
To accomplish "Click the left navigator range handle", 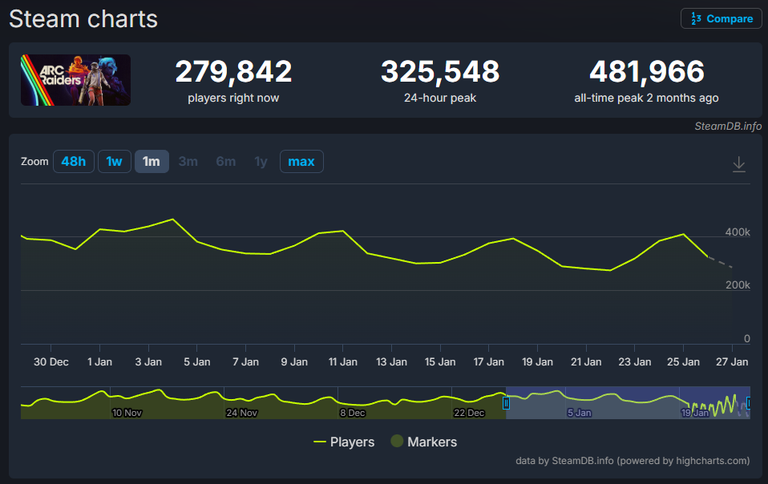I will coord(506,403).
